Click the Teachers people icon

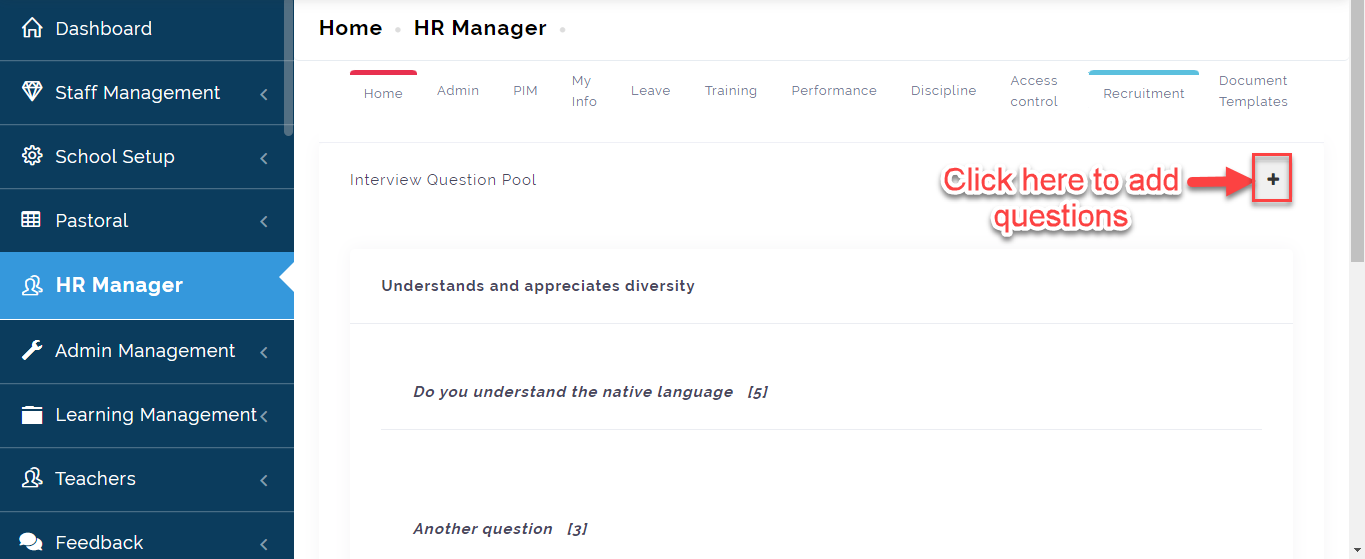point(32,478)
